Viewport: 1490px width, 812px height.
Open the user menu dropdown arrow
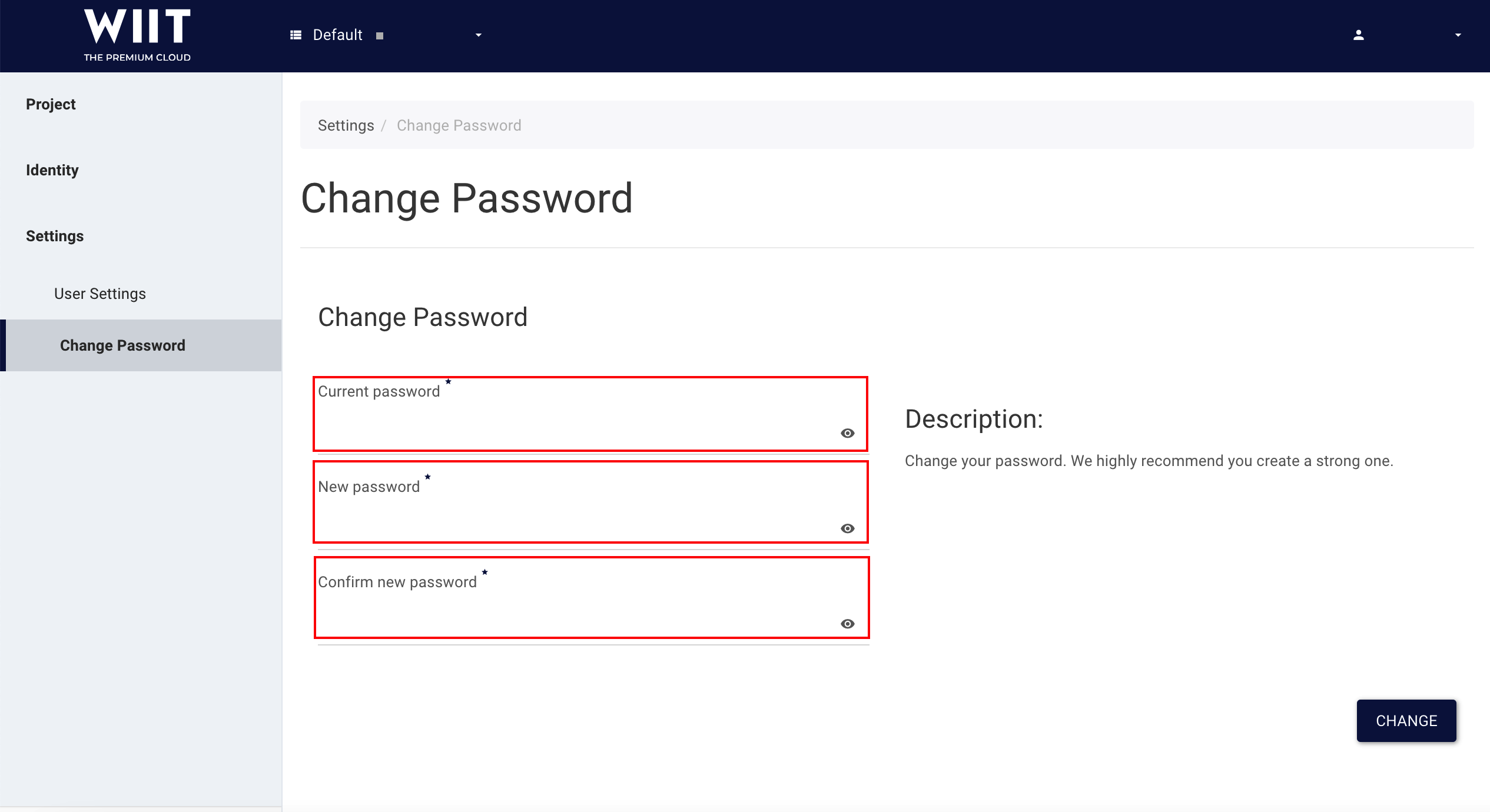point(1458,35)
